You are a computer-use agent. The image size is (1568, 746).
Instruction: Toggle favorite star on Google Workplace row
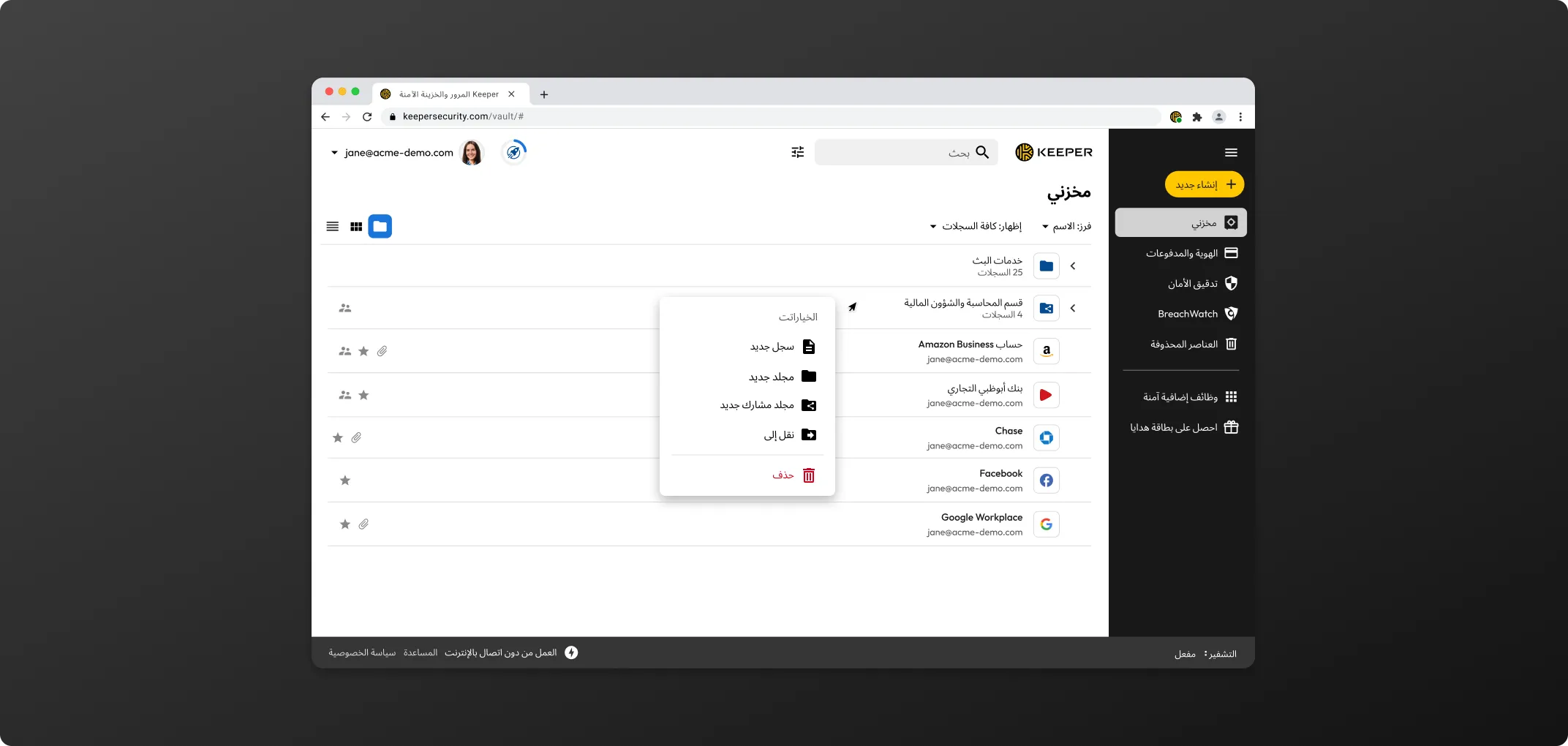pyautogui.click(x=345, y=524)
